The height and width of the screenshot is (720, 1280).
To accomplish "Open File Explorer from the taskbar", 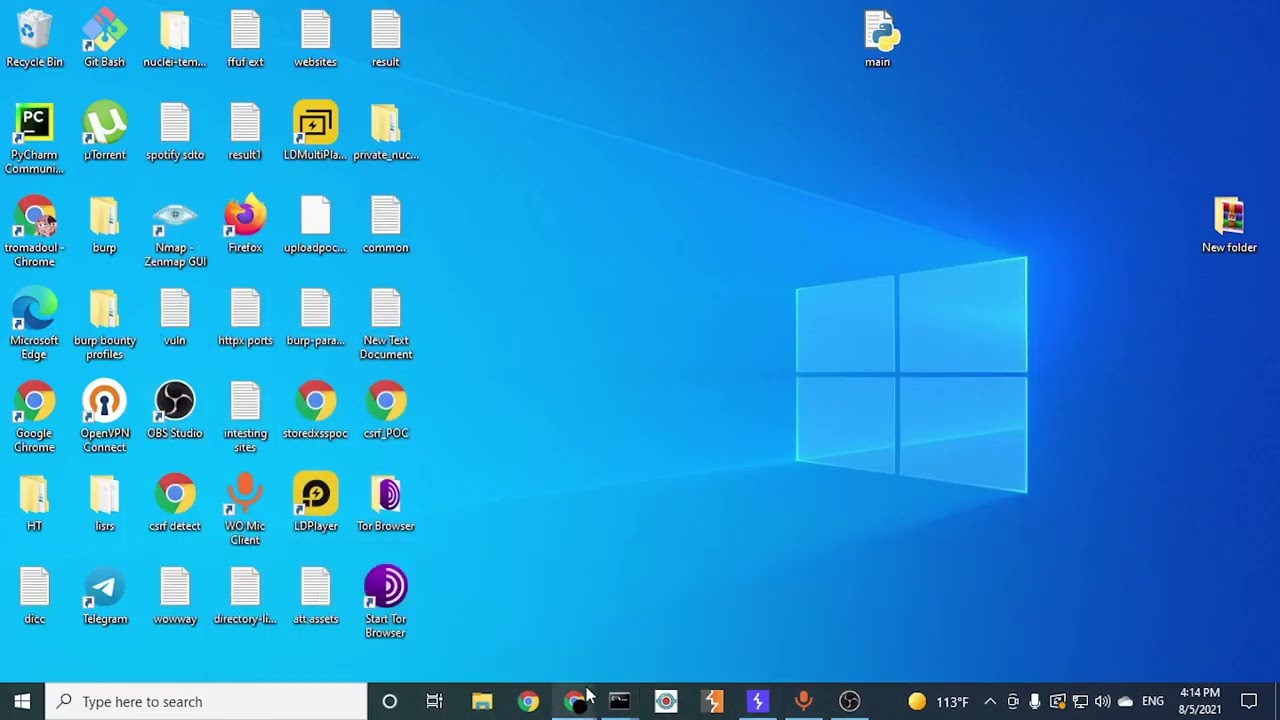I will point(482,701).
